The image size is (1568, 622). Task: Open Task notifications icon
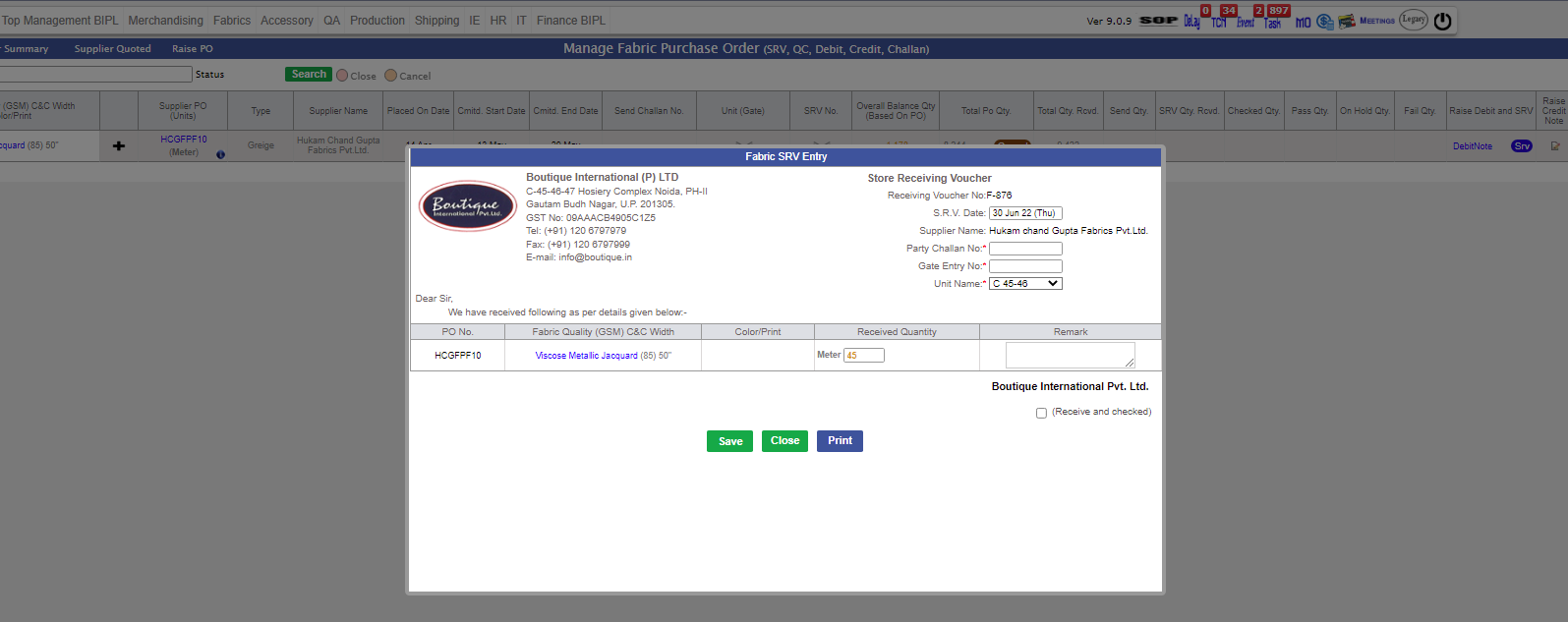pyautogui.click(x=1272, y=22)
